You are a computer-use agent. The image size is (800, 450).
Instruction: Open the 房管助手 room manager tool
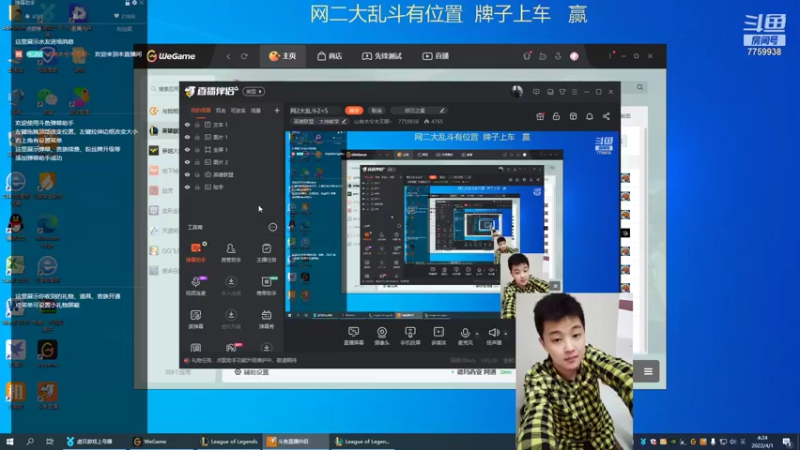231,253
